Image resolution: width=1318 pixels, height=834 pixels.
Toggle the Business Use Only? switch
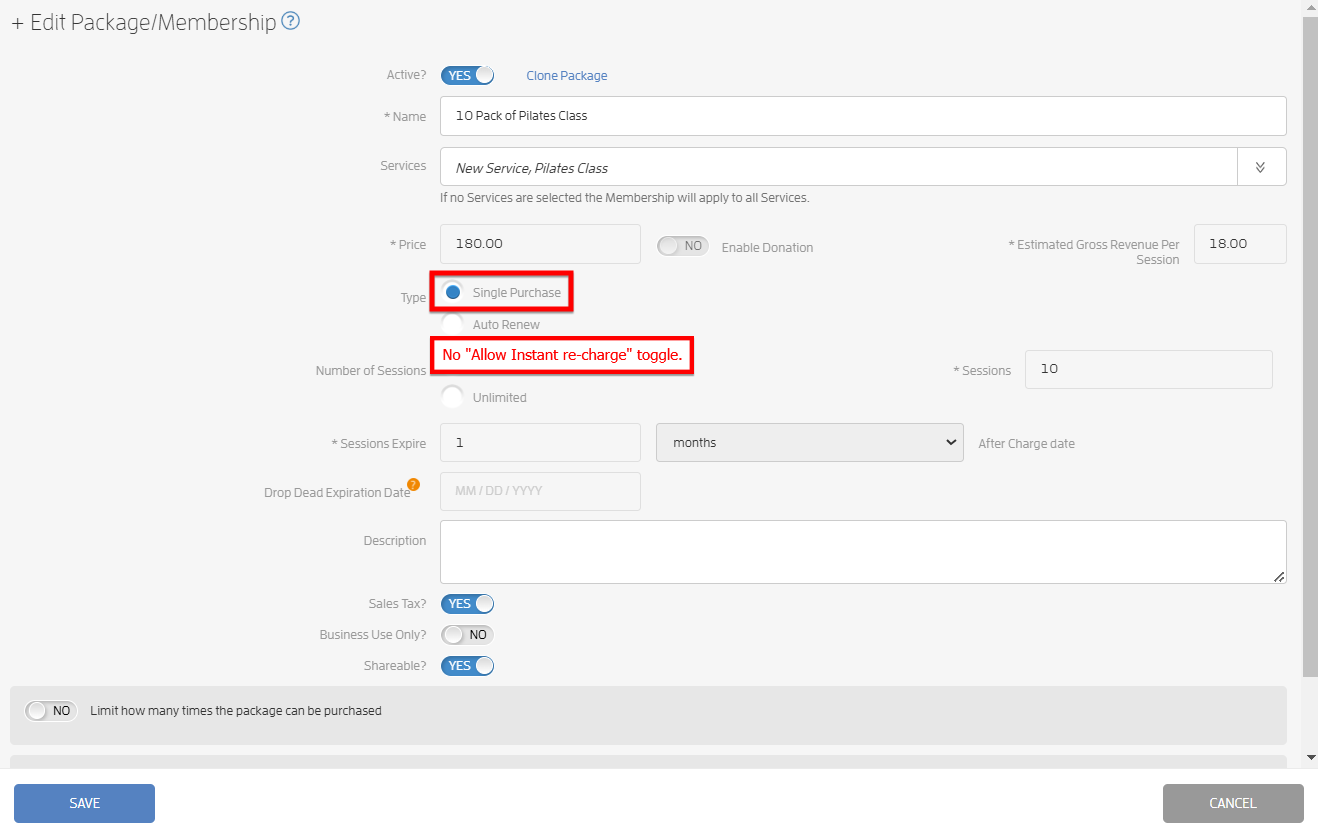point(467,635)
